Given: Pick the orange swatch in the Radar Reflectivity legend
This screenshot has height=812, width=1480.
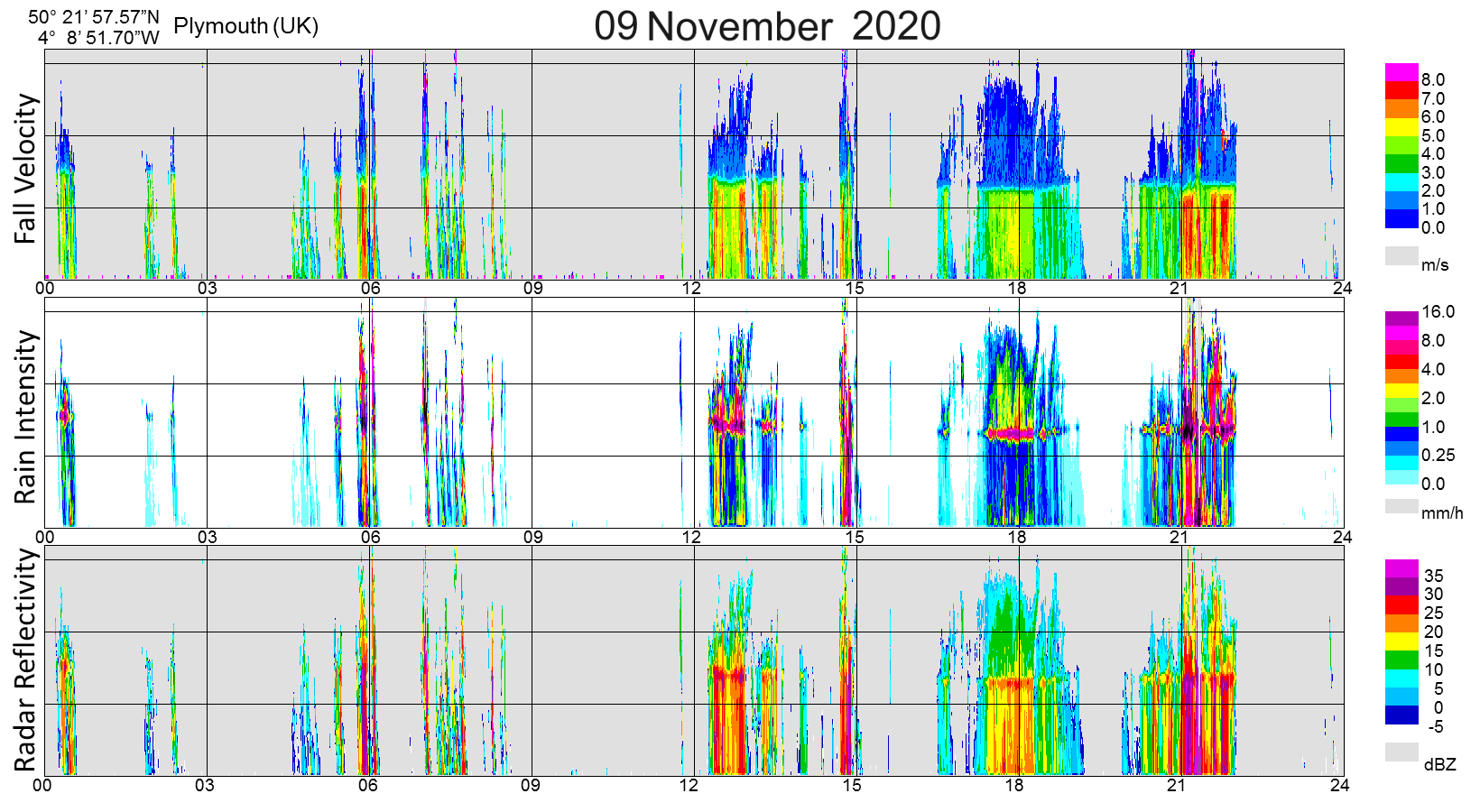Looking at the screenshot, I should pos(1401,623).
